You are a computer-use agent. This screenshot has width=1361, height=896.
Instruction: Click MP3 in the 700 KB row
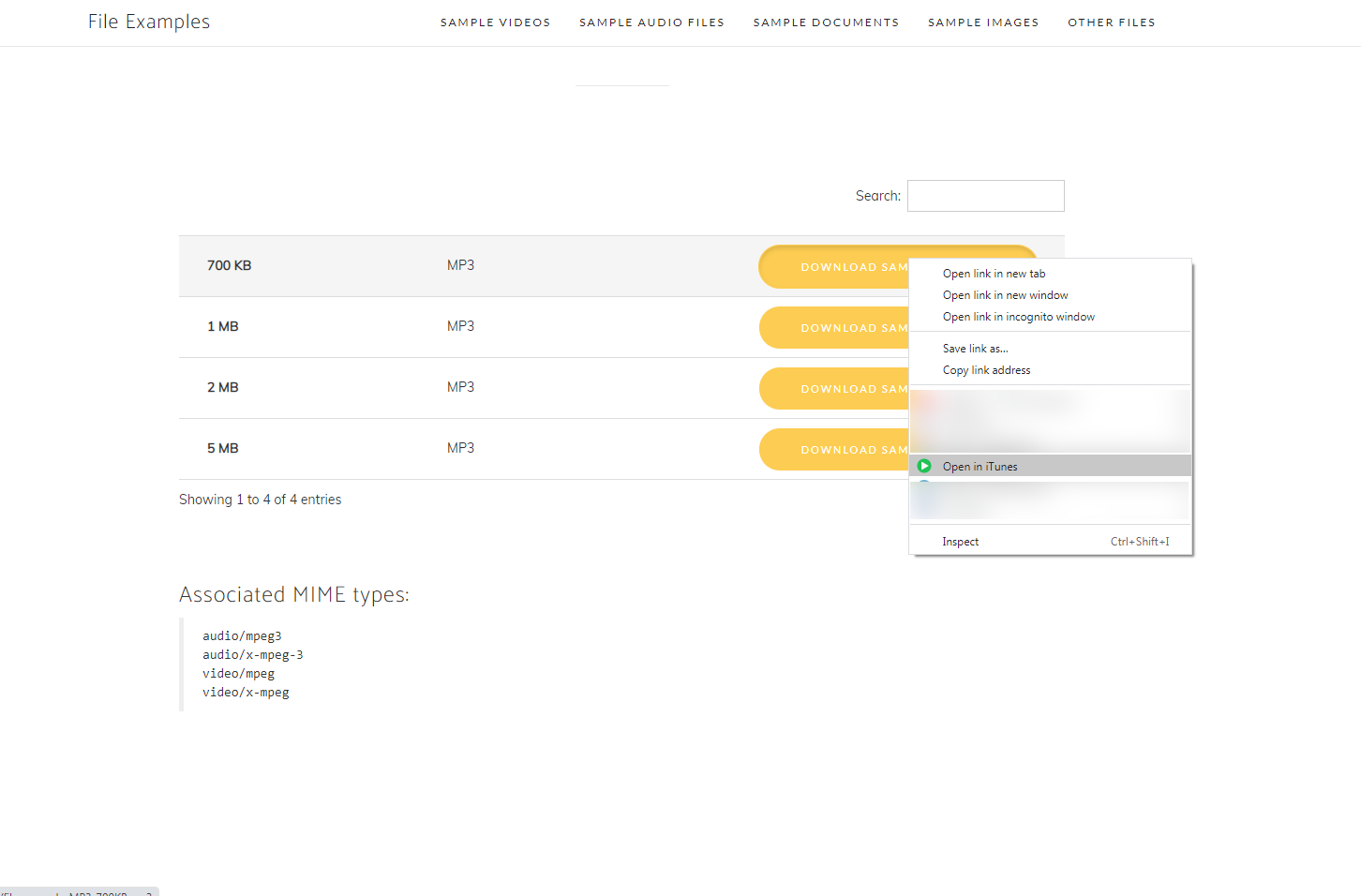tap(460, 265)
